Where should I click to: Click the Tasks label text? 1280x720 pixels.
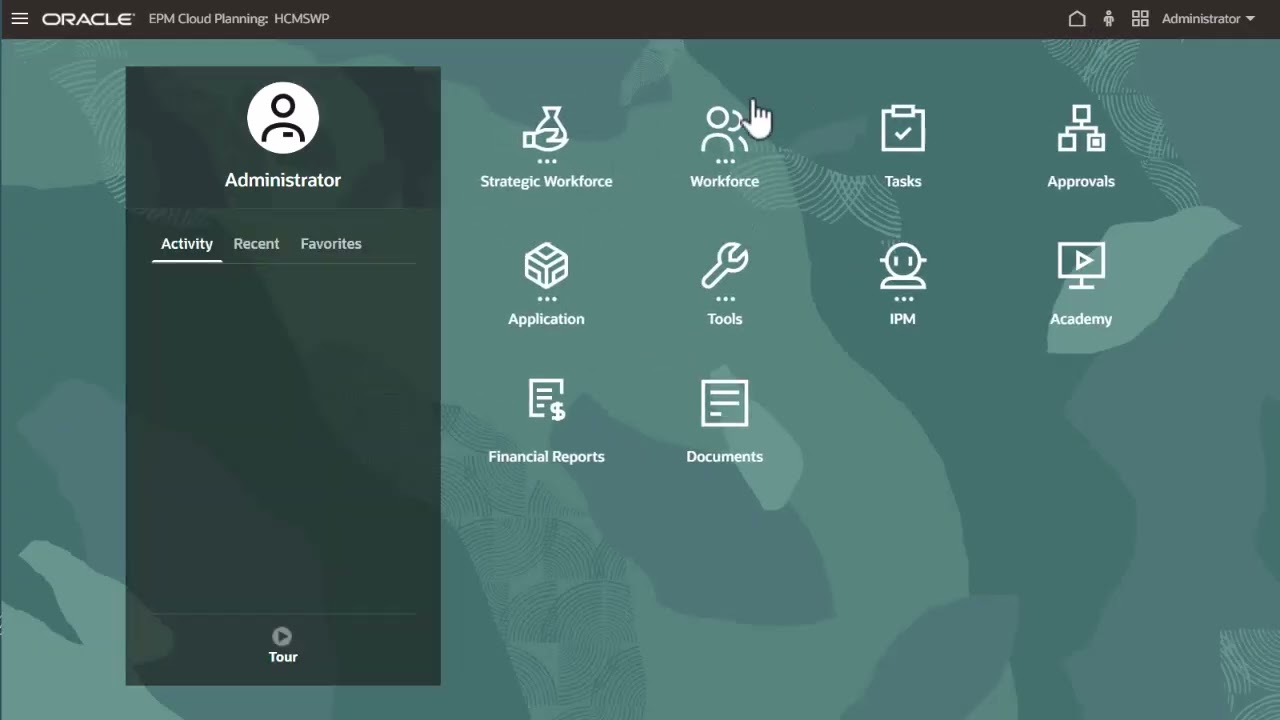(903, 181)
